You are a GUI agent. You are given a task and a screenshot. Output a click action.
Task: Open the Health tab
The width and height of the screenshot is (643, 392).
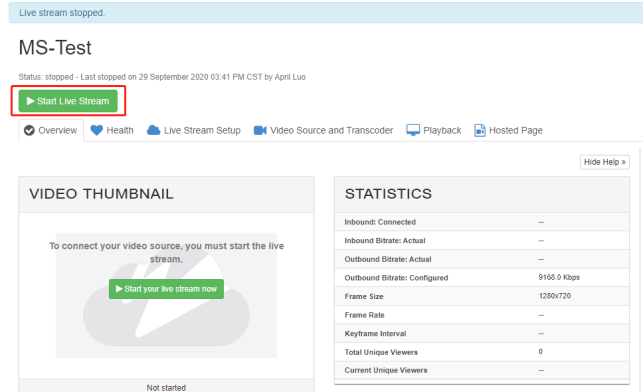[112, 130]
